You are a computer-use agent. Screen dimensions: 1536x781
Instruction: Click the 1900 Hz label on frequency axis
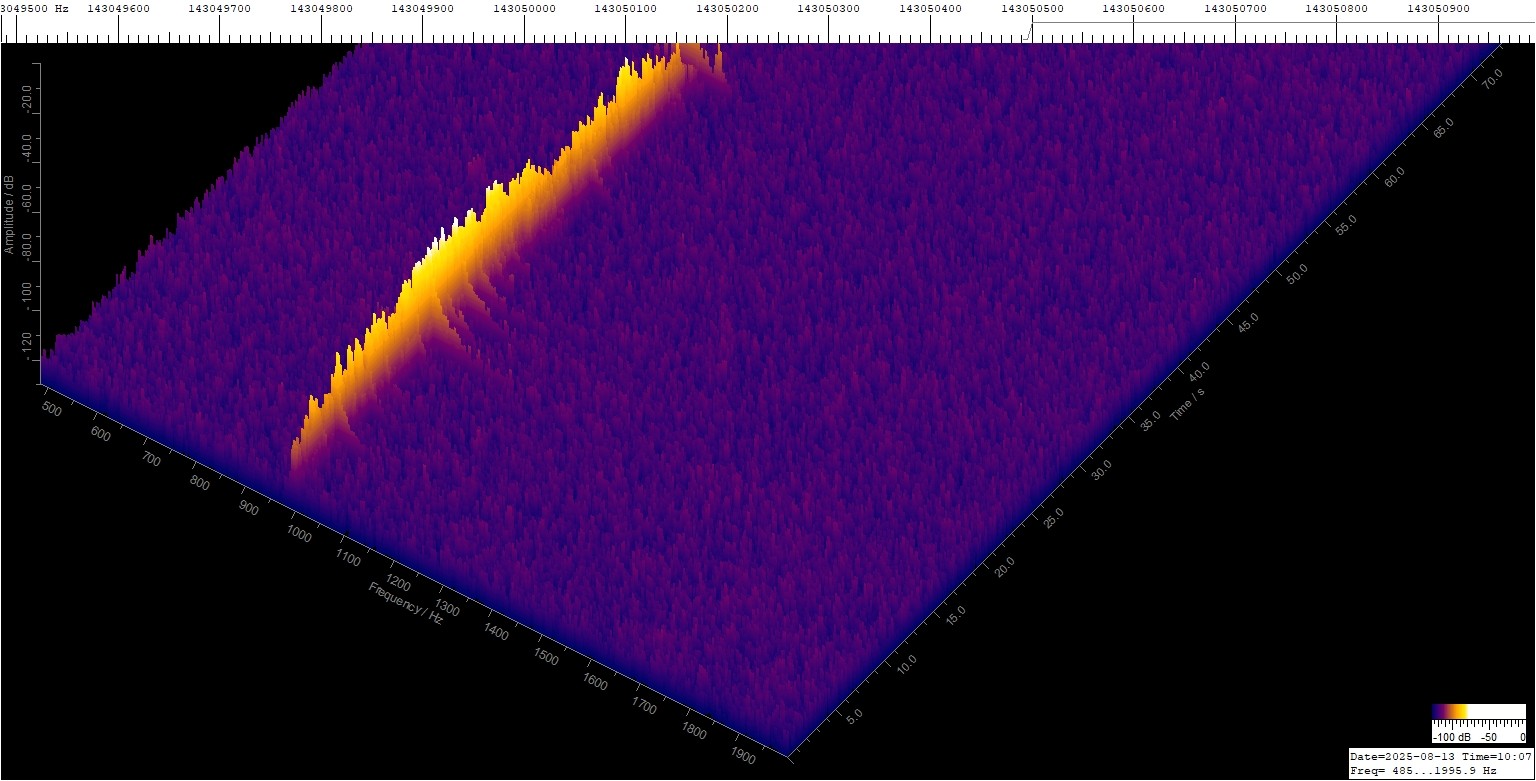tap(742, 753)
